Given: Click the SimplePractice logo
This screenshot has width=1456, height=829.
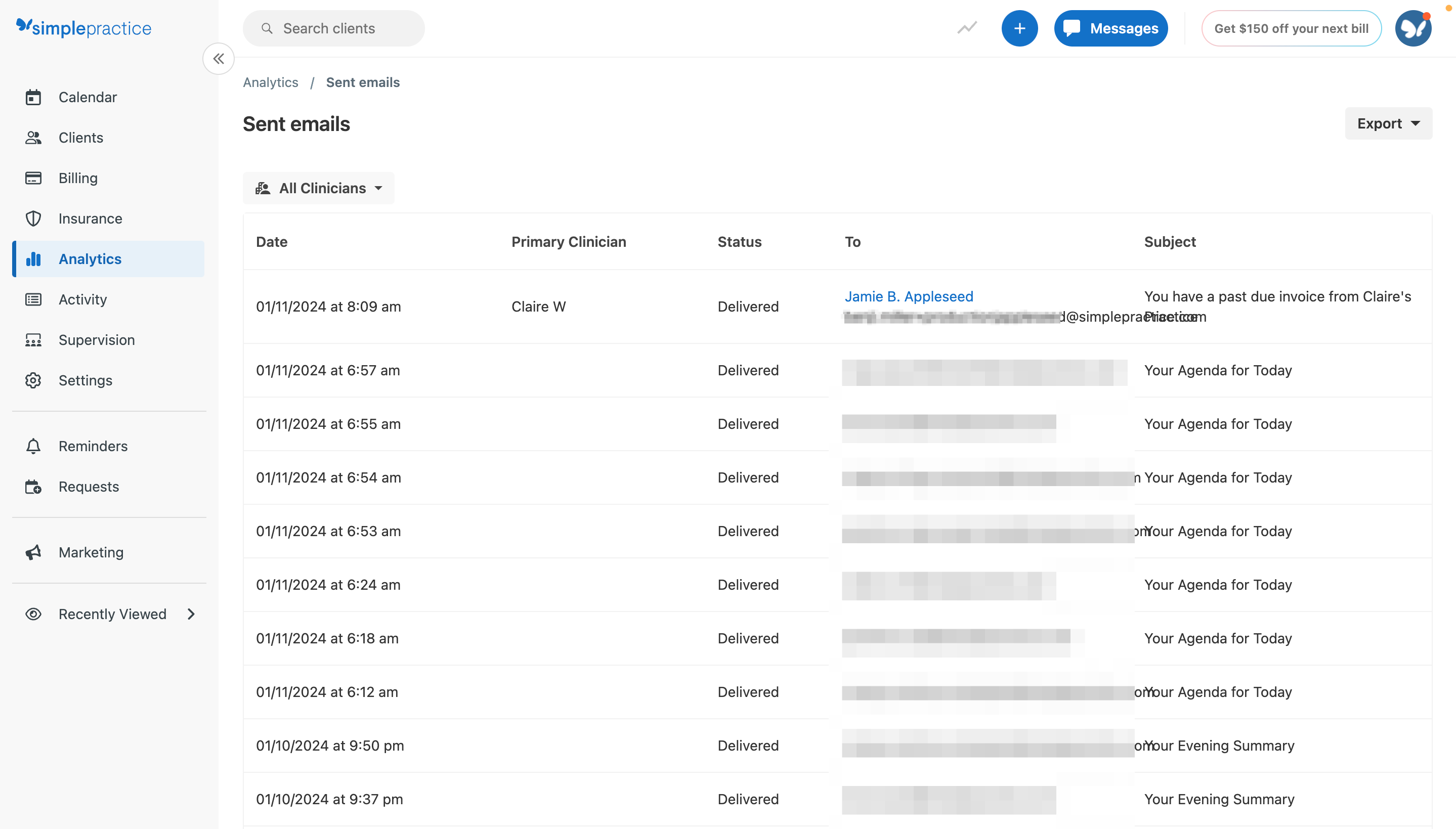Looking at the screenshot, I should coord(83,27).
